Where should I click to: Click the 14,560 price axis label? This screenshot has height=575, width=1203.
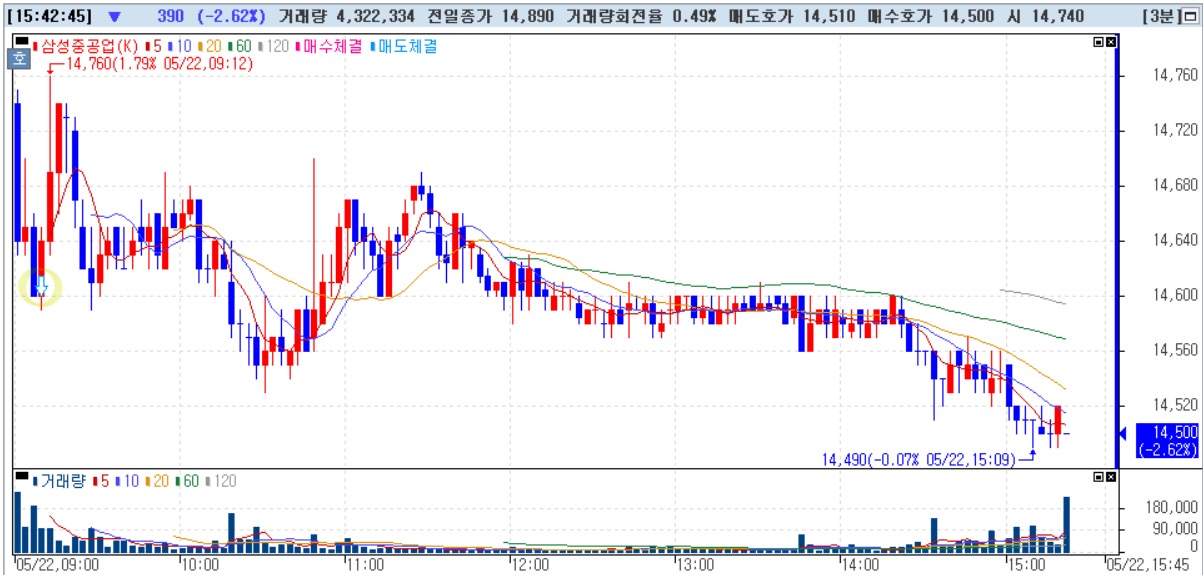click(x=1174, y=350)
